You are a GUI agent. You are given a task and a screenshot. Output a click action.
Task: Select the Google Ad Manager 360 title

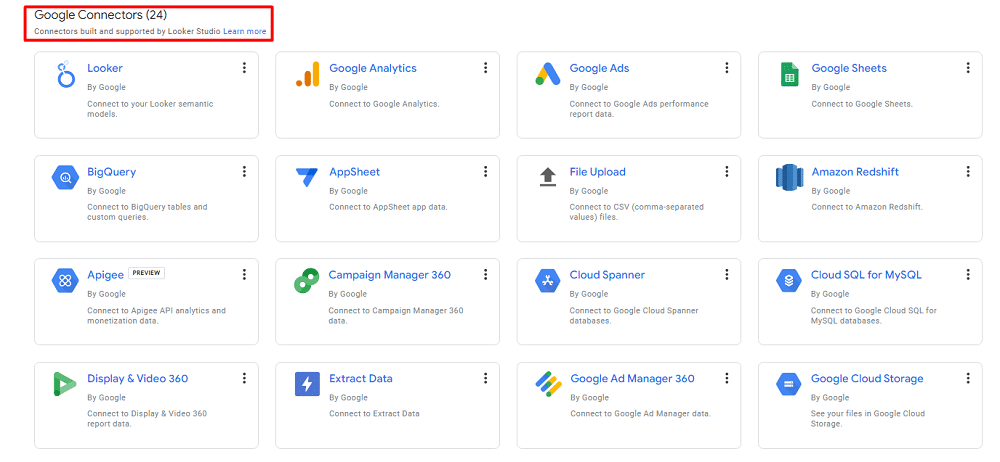632,378
